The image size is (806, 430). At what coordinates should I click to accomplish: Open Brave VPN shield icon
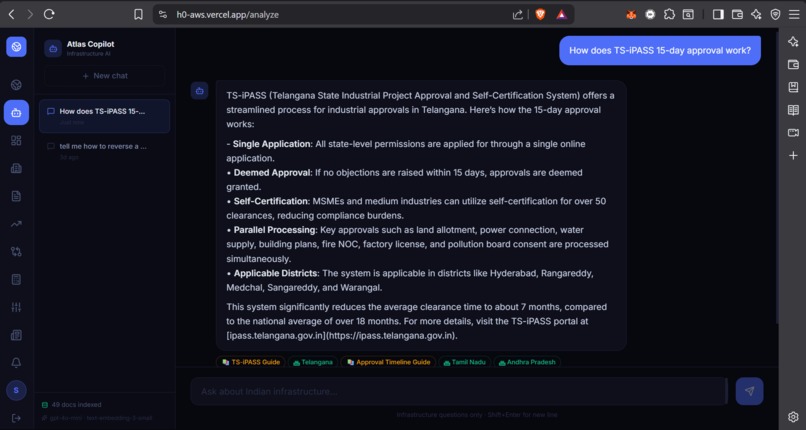click(x=775, y=14)
